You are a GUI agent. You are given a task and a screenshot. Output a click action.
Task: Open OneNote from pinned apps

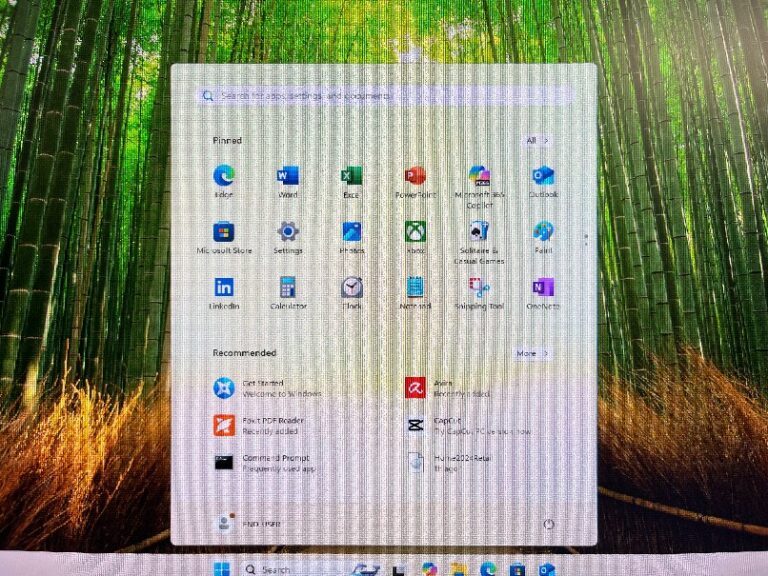pos(543,289)
